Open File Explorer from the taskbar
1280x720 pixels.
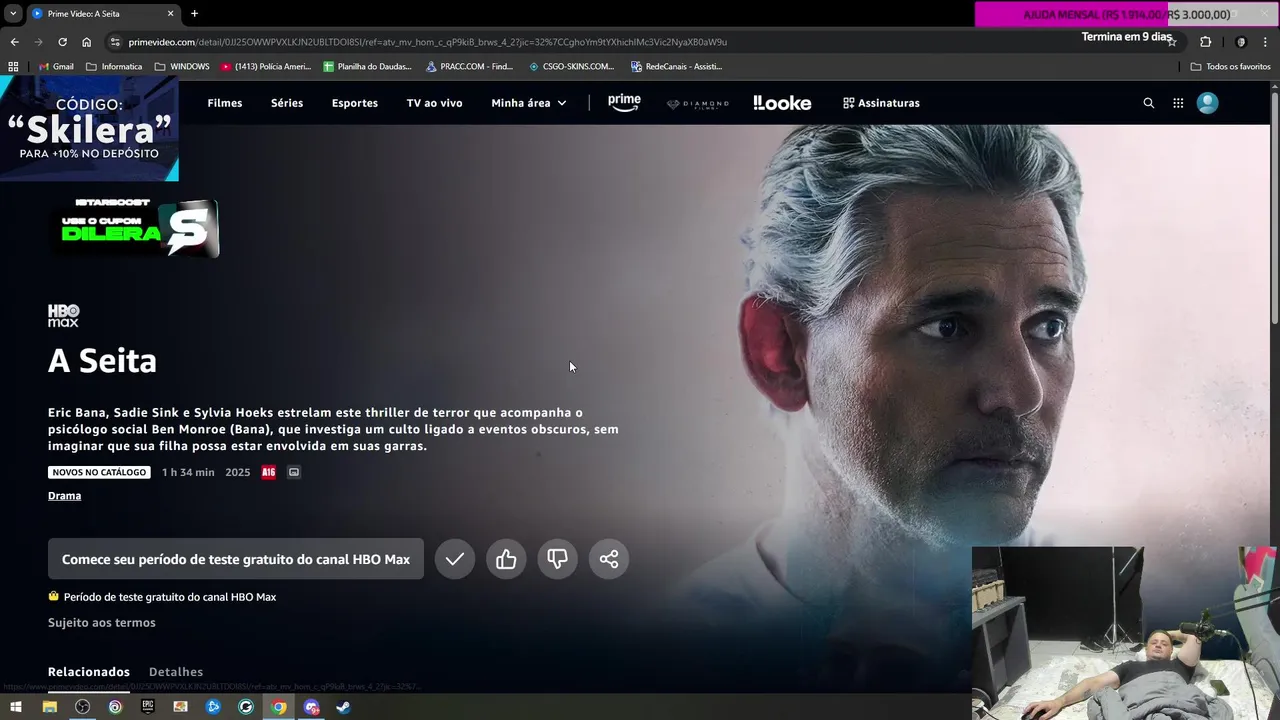49,707
